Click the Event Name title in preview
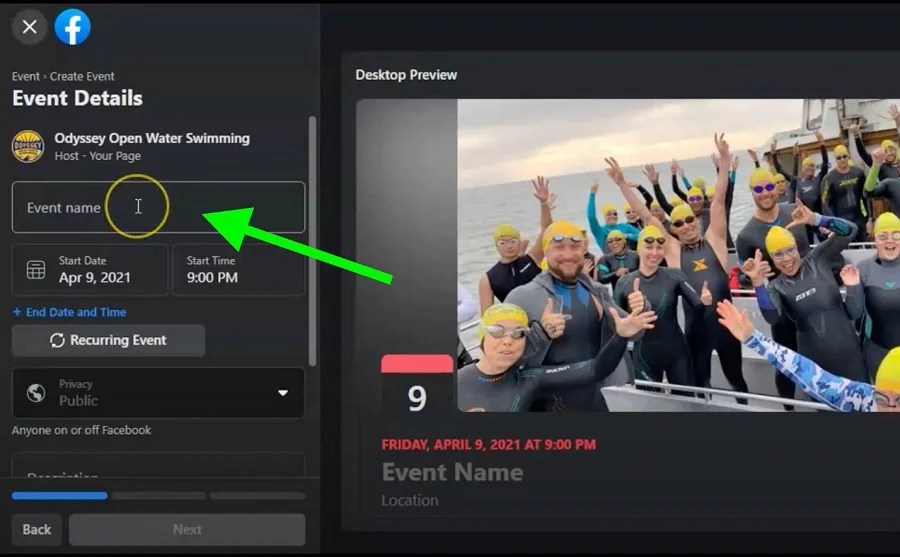900x557 pixels. pyautogui.click(x=452, y=472)
